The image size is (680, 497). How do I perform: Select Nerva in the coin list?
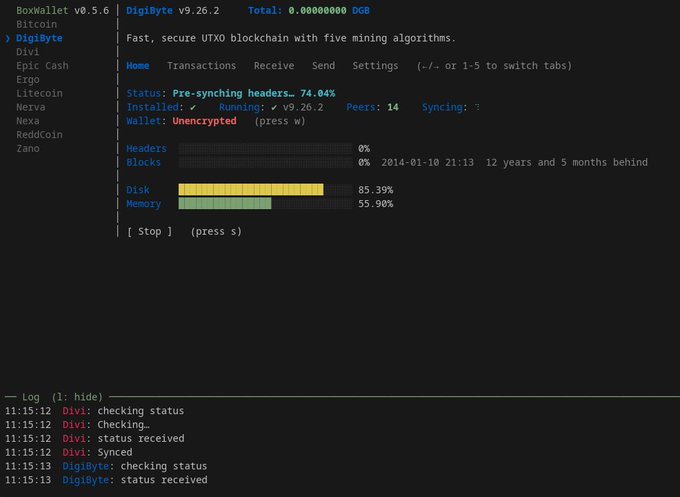[30, 107]
